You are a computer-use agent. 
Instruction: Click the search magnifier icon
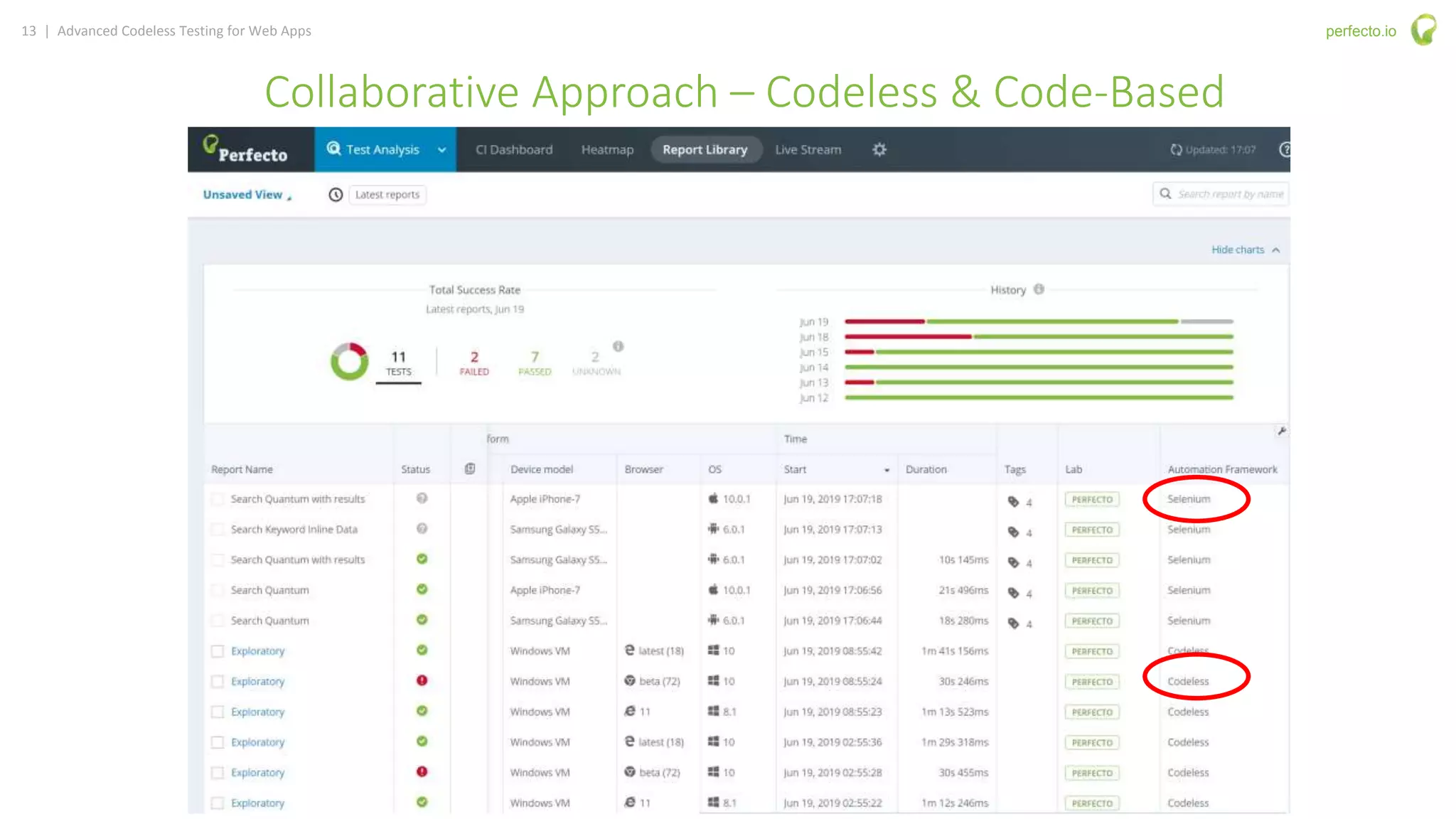coord(1165,193)
